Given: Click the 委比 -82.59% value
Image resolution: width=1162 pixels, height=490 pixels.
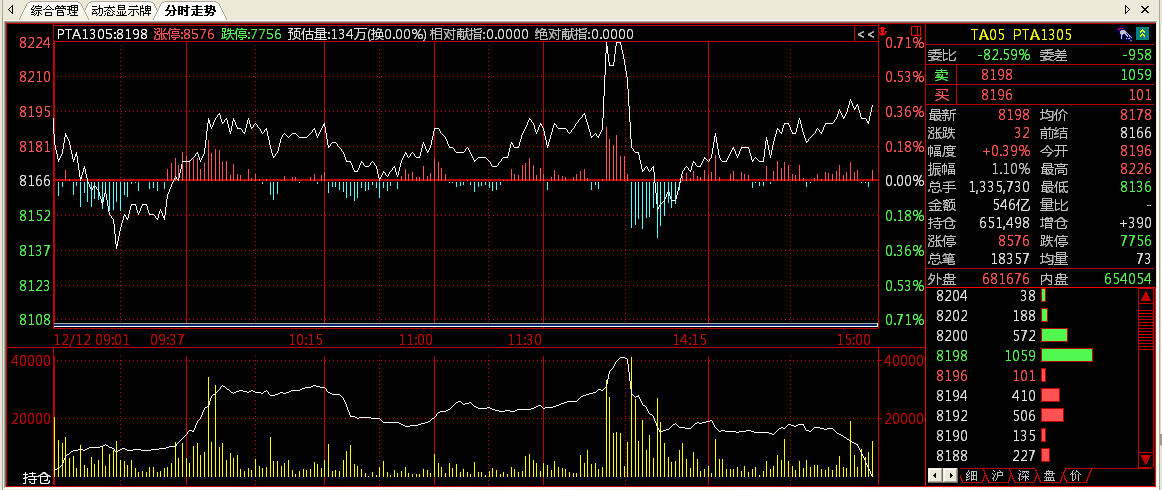Looking at the screenshot, I should pyautogui.click(x=1003, y=55).
